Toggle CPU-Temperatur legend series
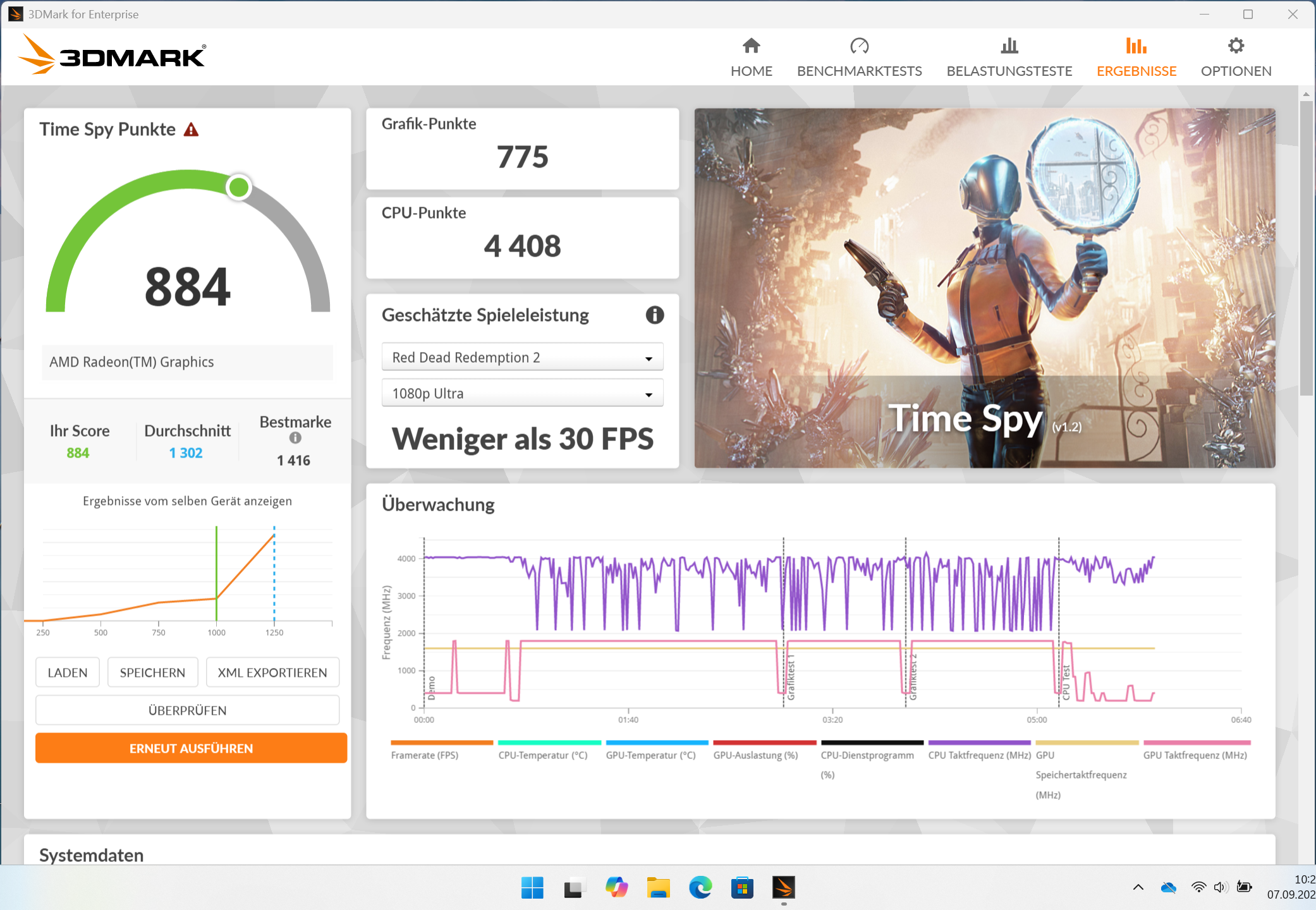 pyautogui.click(x=549, y=750)
